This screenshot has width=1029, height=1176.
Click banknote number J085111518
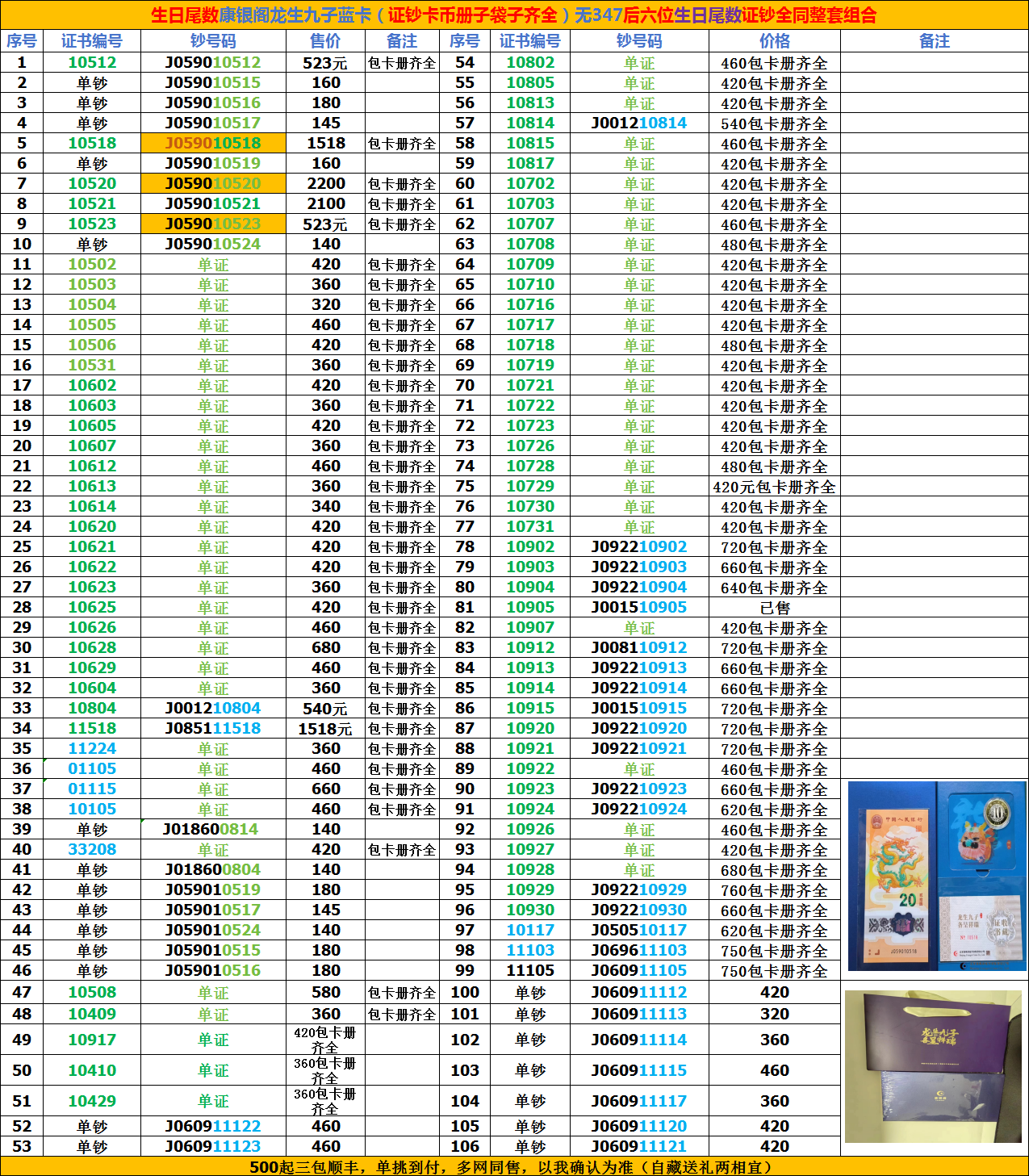213,729
